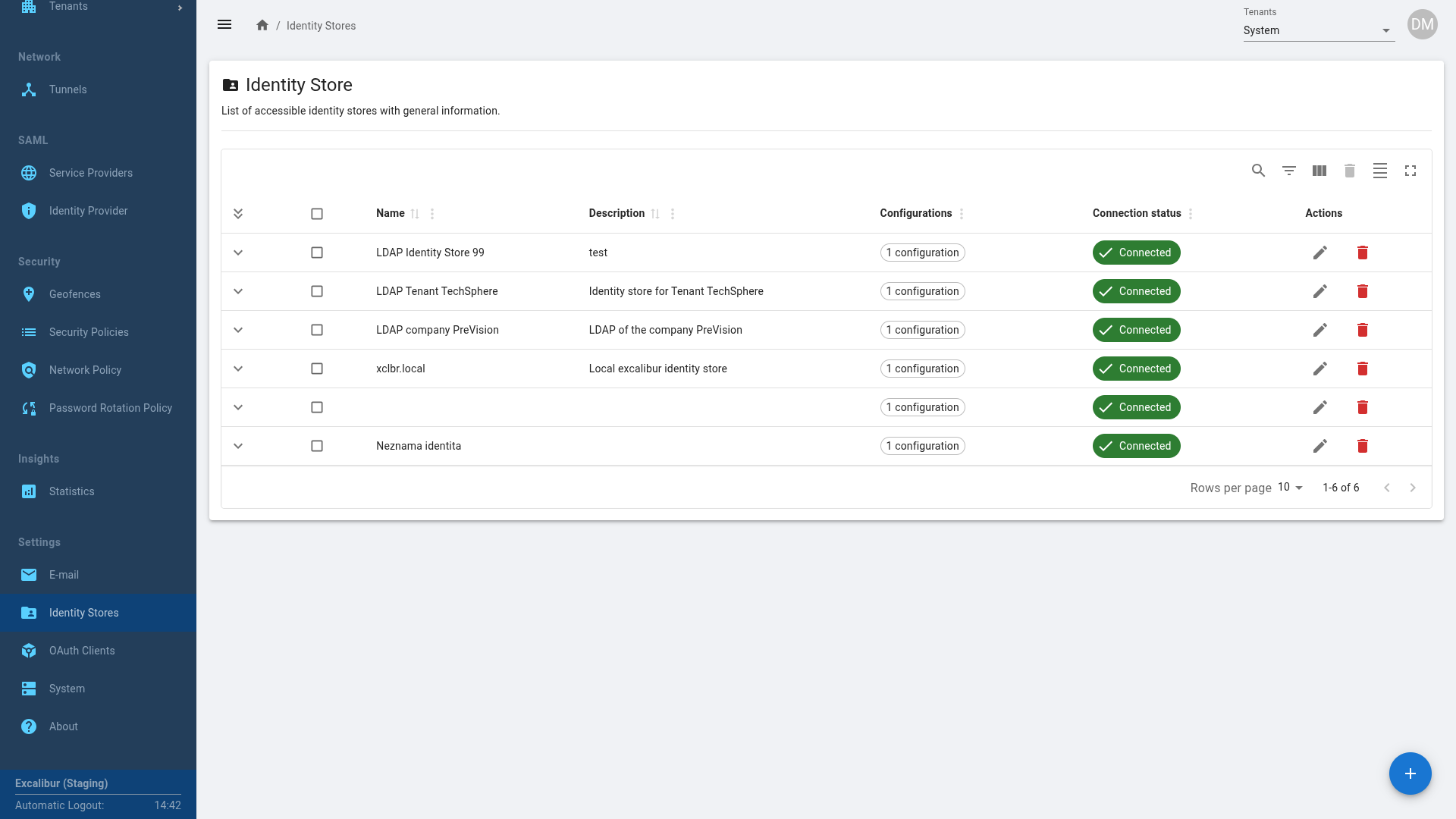Viewport: 1456px width, 819px height.
Task: Open rows per page dropdown
Action: click(x=1290, y=488)
